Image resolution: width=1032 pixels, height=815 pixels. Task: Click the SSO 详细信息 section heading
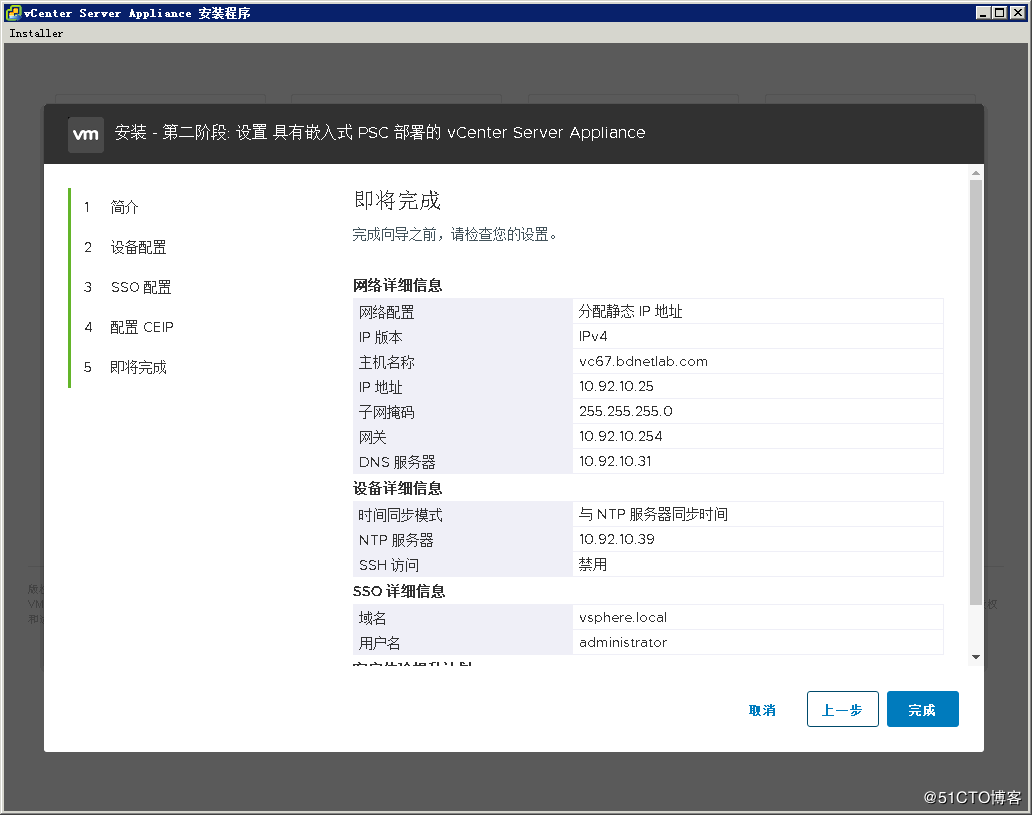399,591
